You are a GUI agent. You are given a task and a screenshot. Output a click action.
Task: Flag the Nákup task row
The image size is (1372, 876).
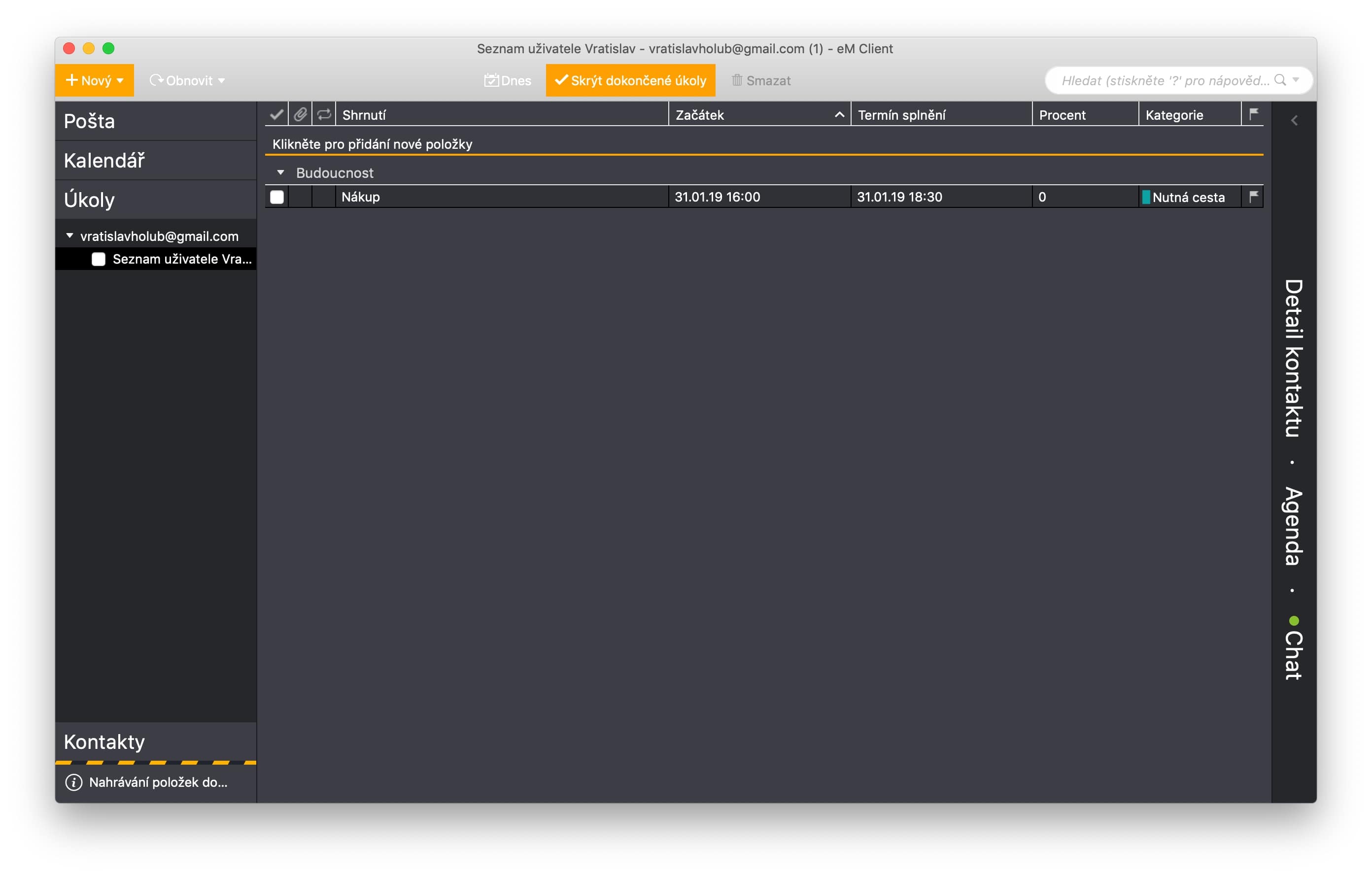tap(1254, 197)
